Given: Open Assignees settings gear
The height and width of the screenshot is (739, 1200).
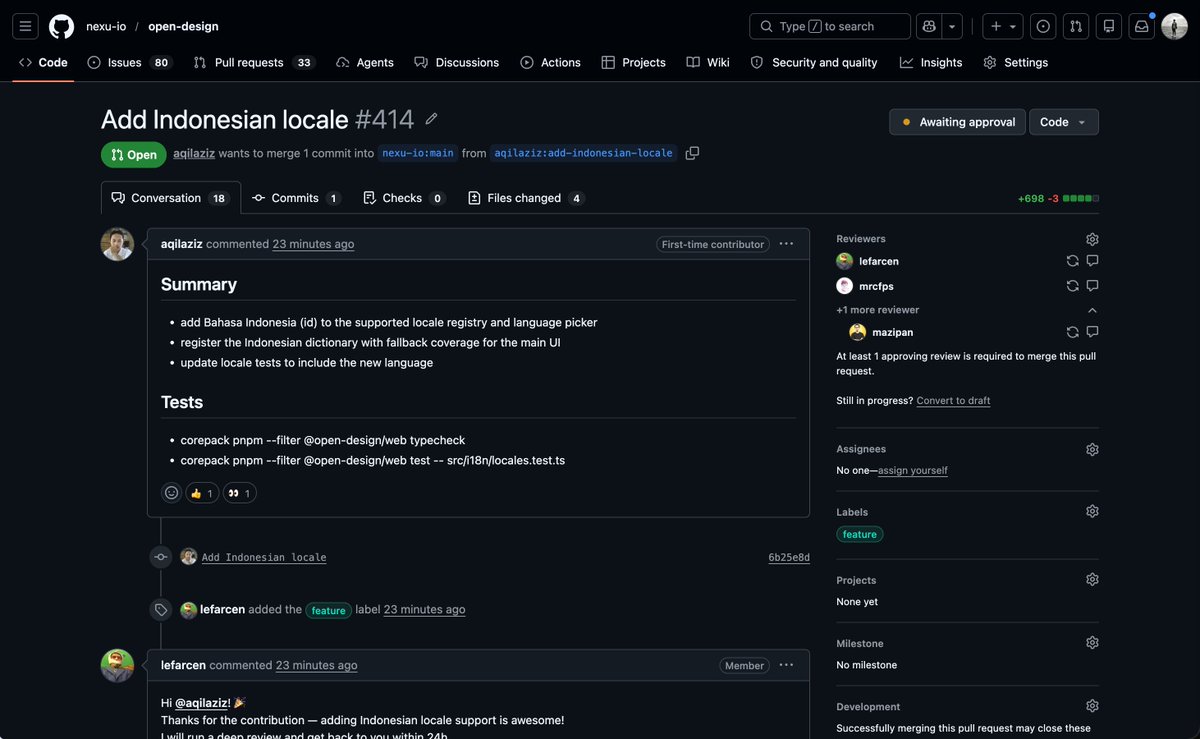Looking at the screenshot, I should coord(1092,449).
